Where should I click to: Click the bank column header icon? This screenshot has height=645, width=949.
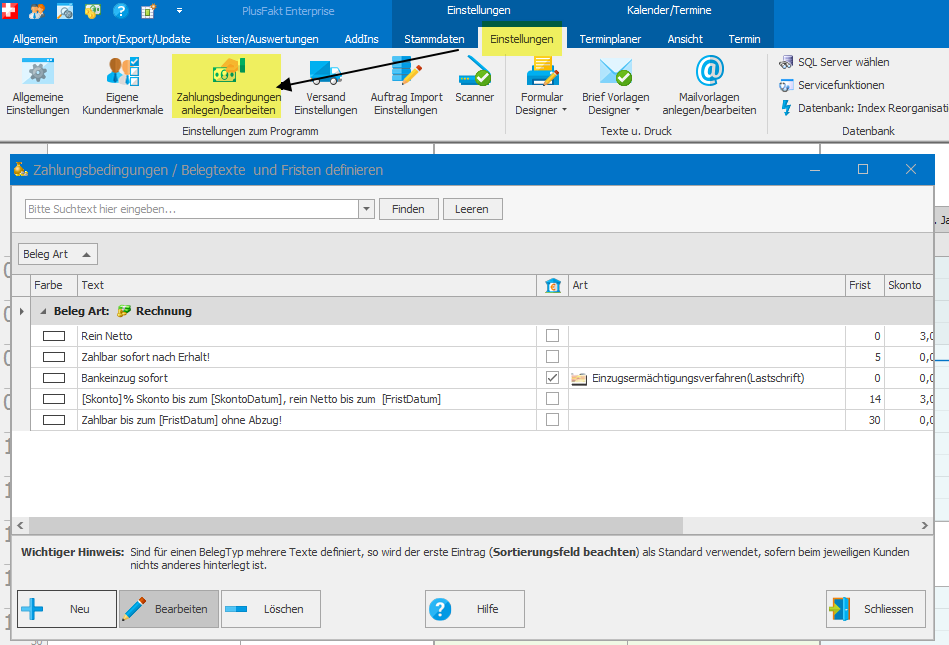tap(553, 285)
